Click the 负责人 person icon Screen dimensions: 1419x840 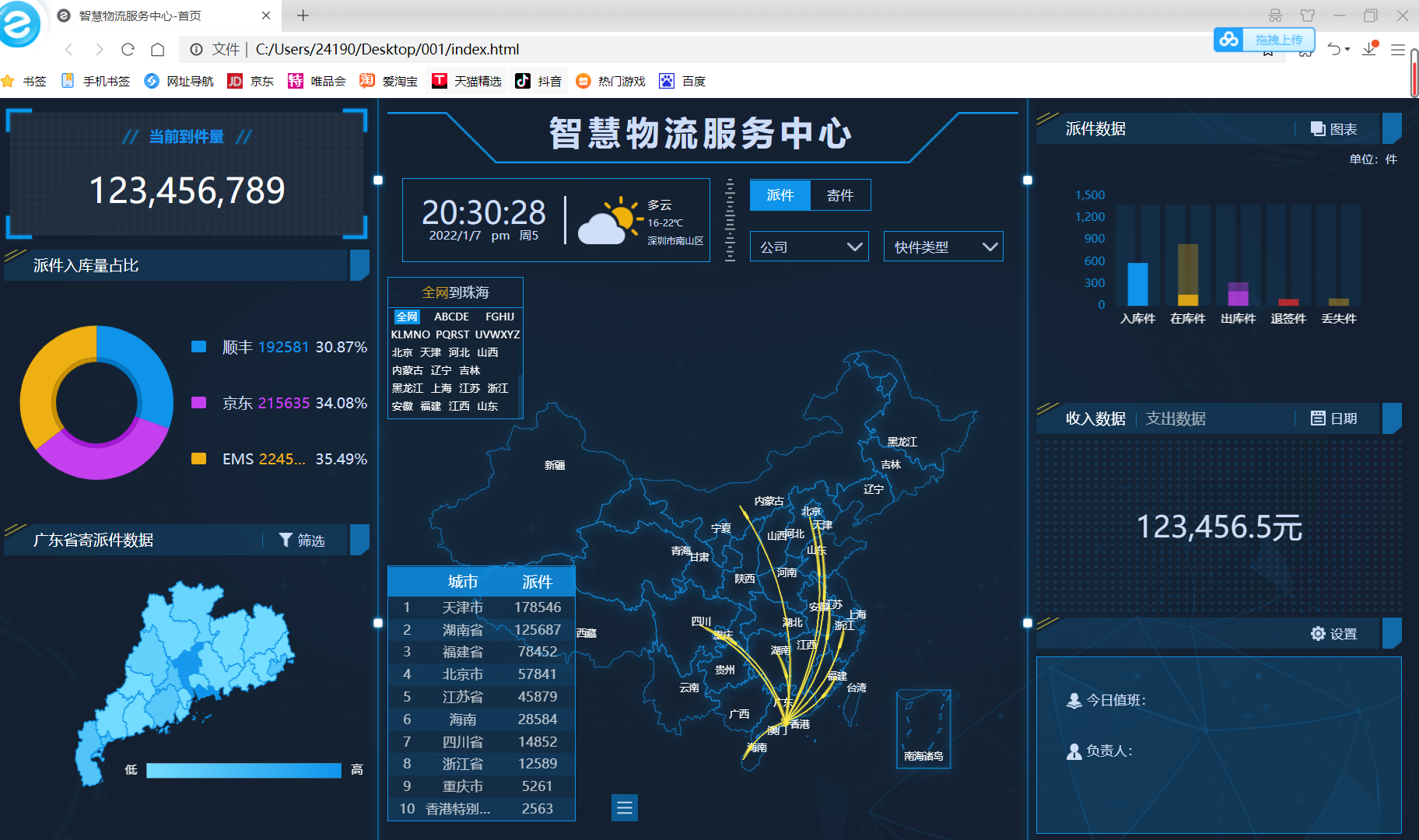click(x=1074, y=751)
